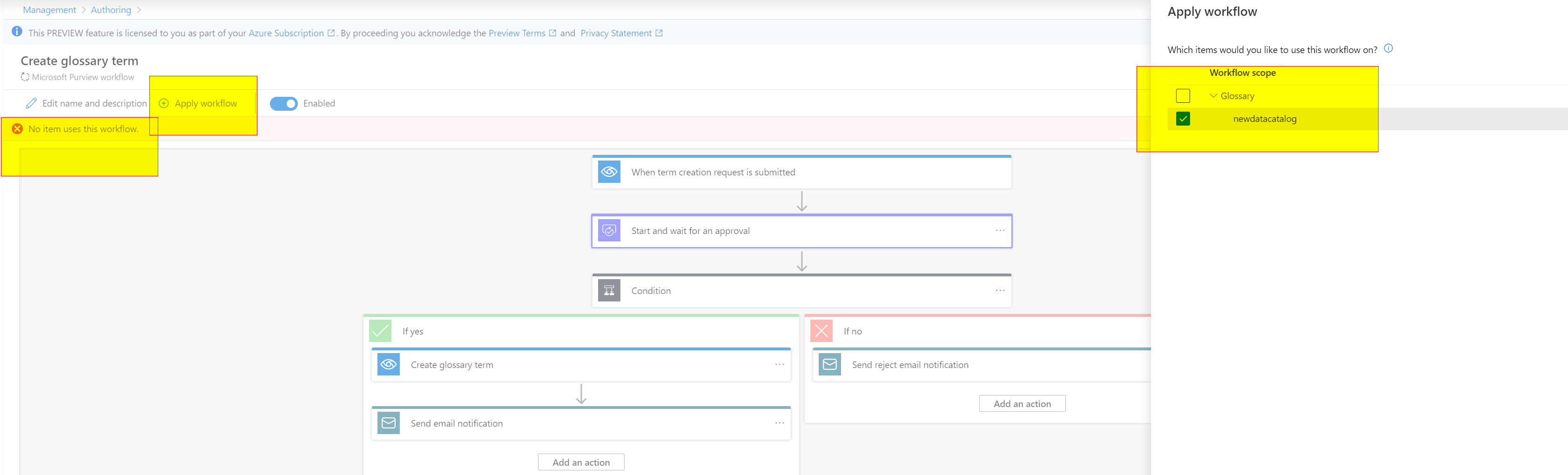Screen dimensions: 1568x475
Task: Click the blue info icon in preview banner
Action: [17, 32]
